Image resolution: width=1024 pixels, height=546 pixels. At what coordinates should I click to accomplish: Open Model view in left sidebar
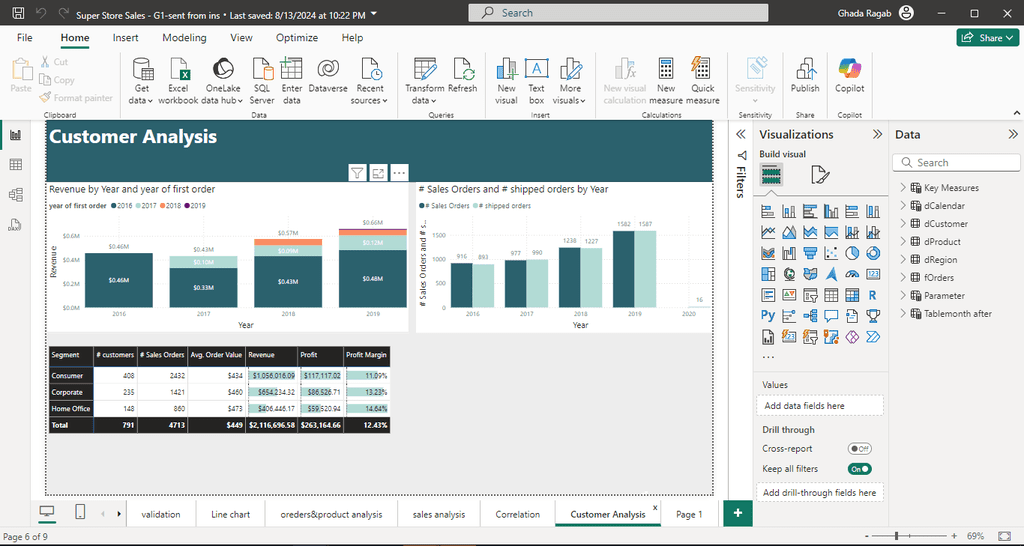coord(16,195)
